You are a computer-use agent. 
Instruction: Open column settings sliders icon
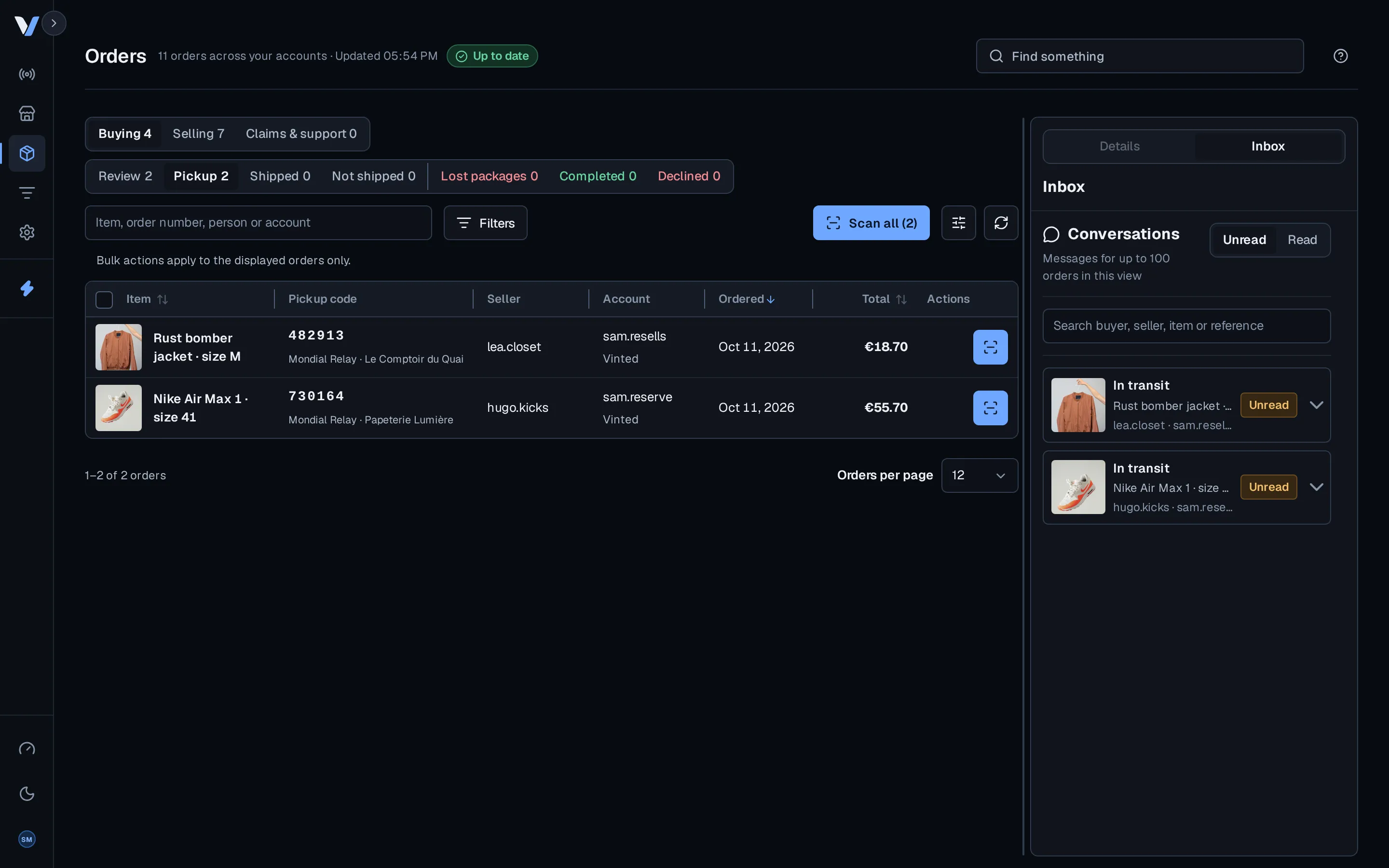click(958, 223)
